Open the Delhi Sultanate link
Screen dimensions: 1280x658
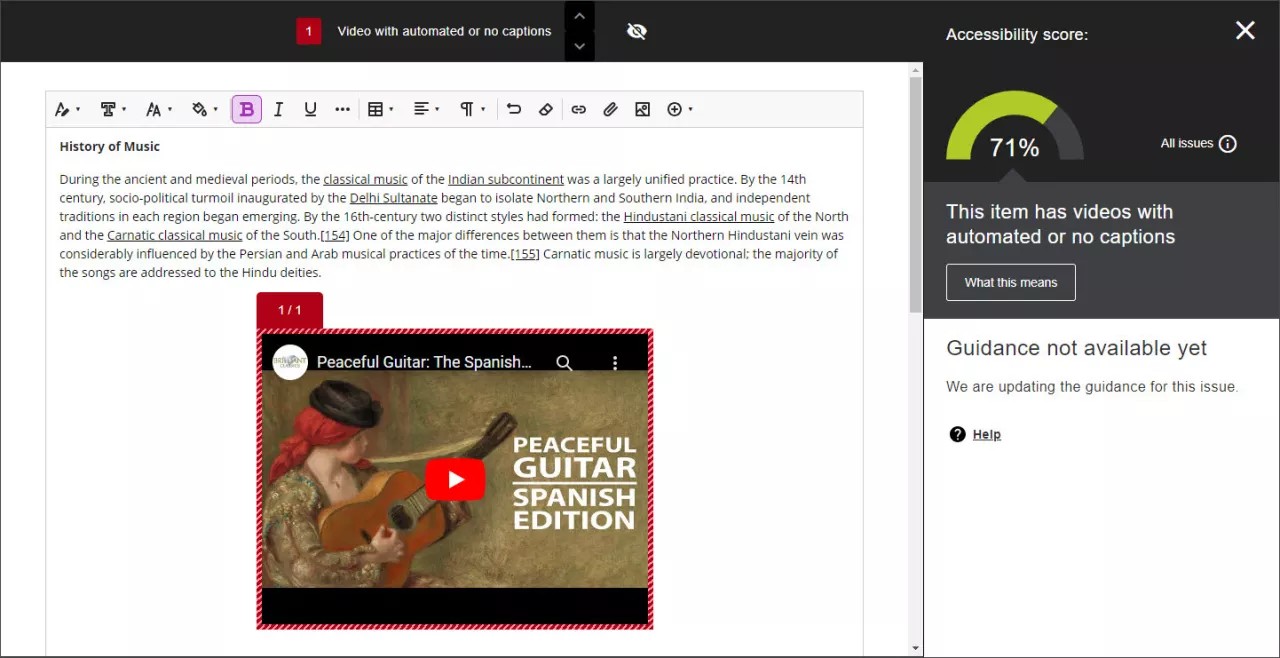pos(393,197)
